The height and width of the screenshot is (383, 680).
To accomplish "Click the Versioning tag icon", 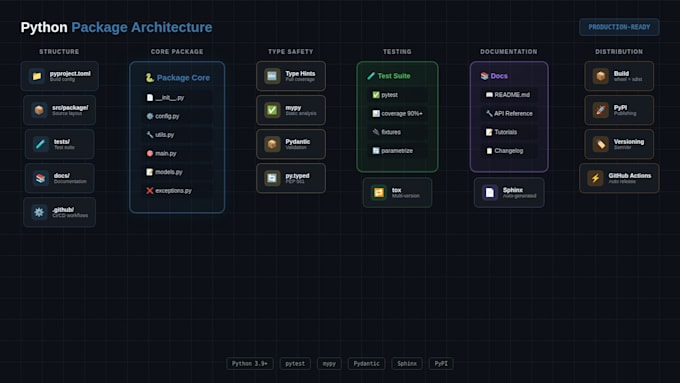I will (x=601, y=144).
